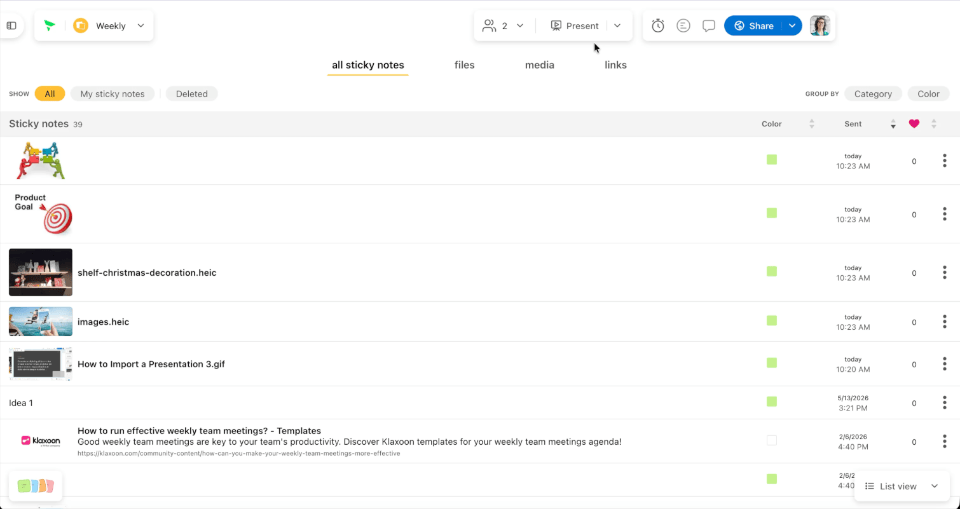Filter by My sticky notes

[x=113, y=94]
